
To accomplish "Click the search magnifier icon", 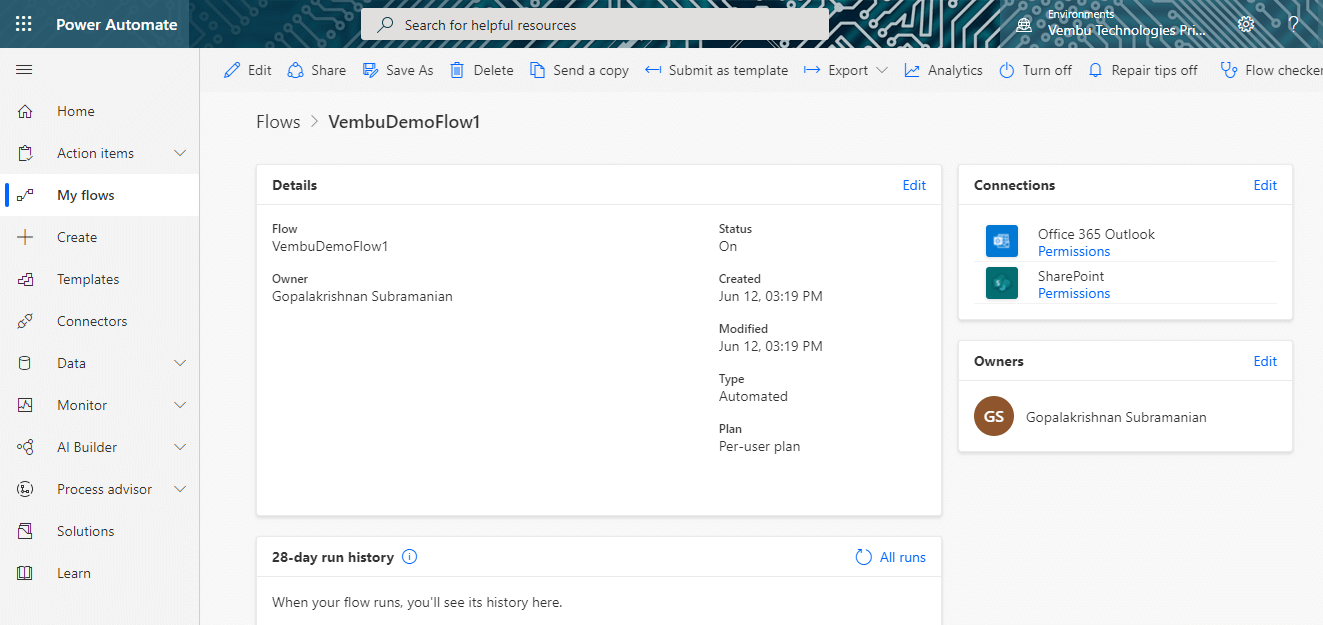I will (x=385, y=25).
